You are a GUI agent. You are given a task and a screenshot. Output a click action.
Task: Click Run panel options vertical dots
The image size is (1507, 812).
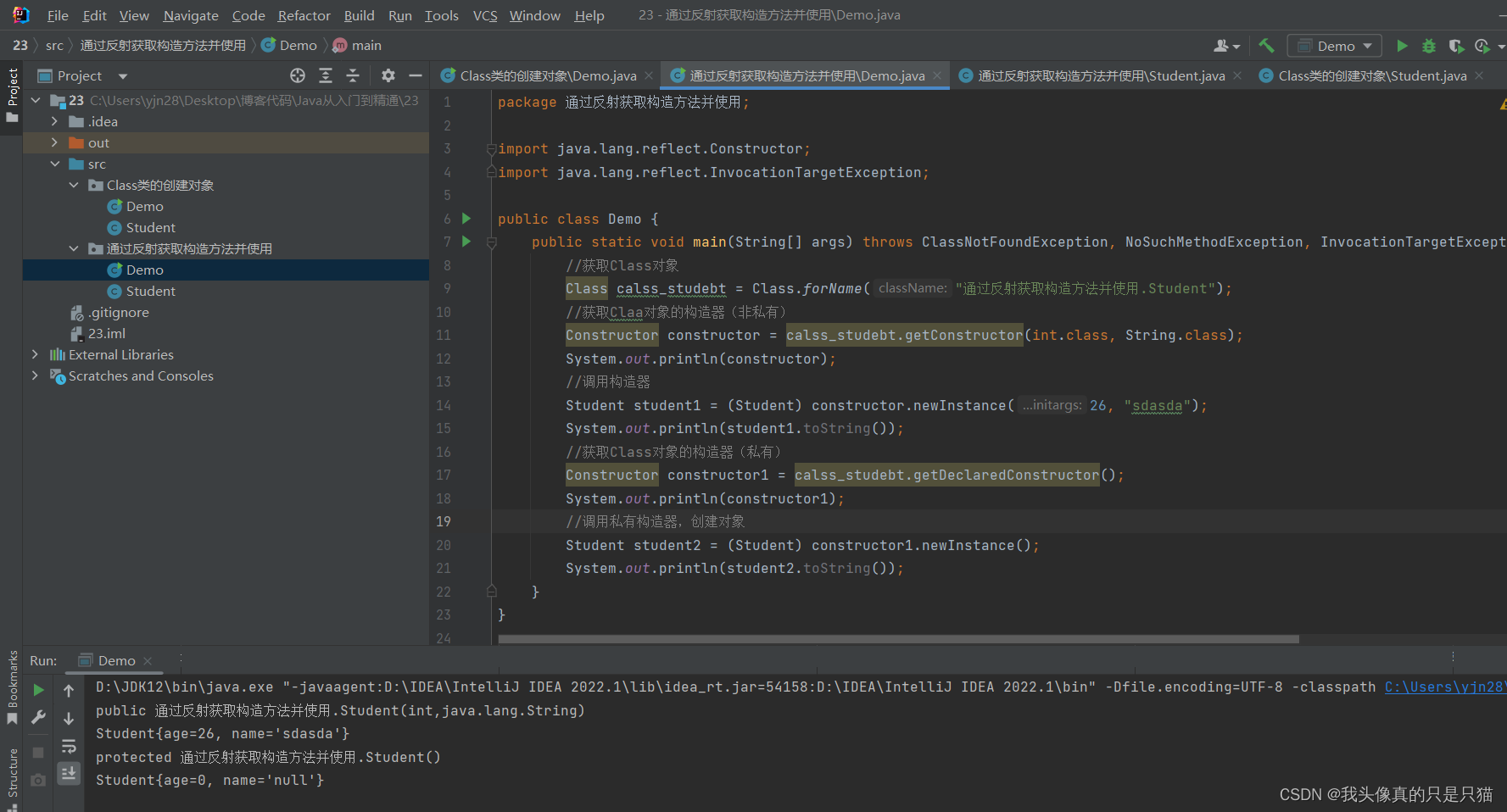[x=1453, y=657]
